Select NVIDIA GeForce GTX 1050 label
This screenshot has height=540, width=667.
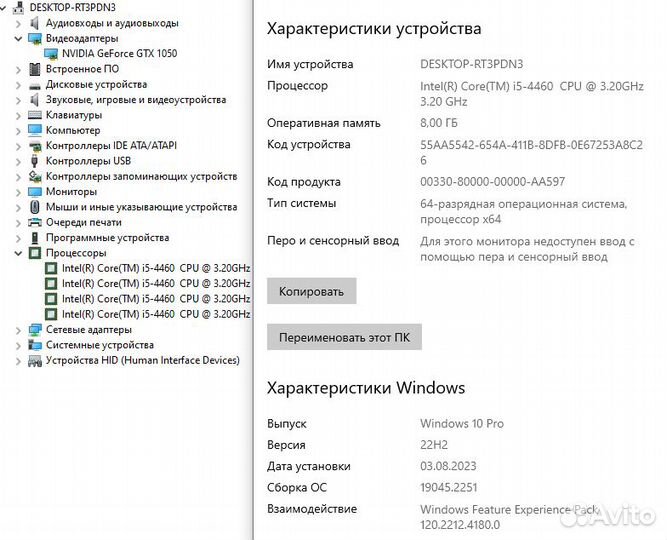[120, 54]
